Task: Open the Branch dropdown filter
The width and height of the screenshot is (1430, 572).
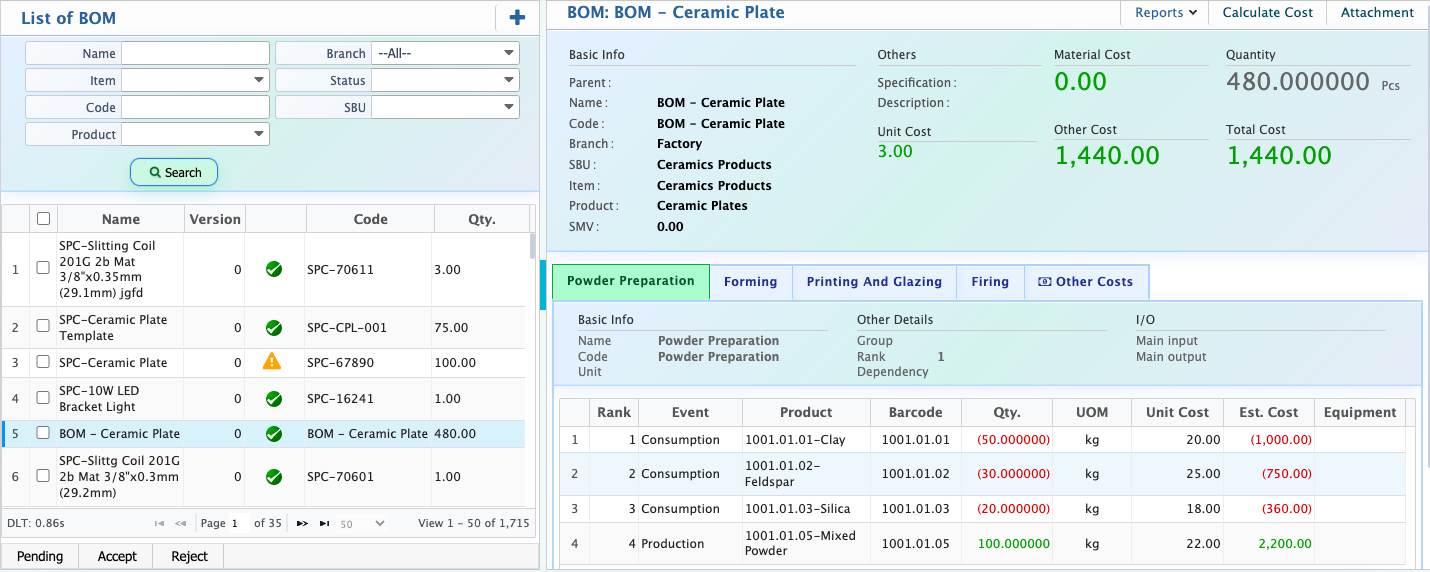Action: click(445, 53)
